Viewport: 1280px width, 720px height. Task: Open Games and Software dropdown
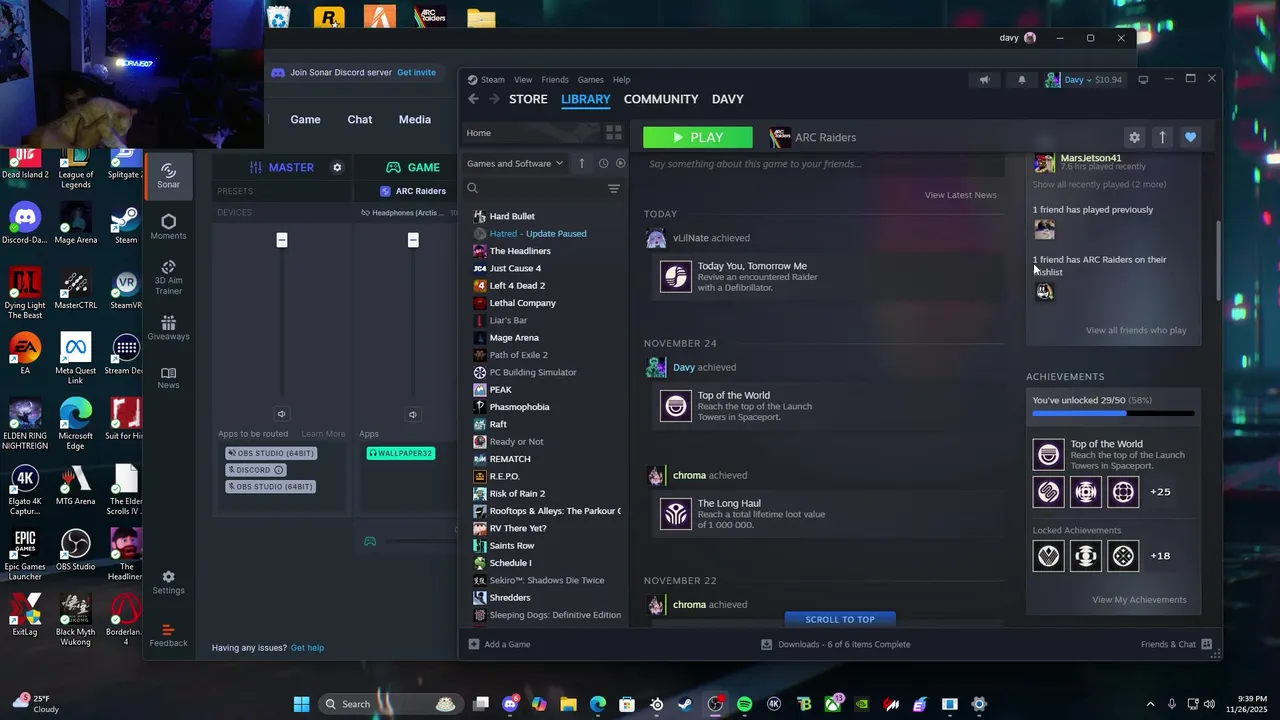click(515, 163)
